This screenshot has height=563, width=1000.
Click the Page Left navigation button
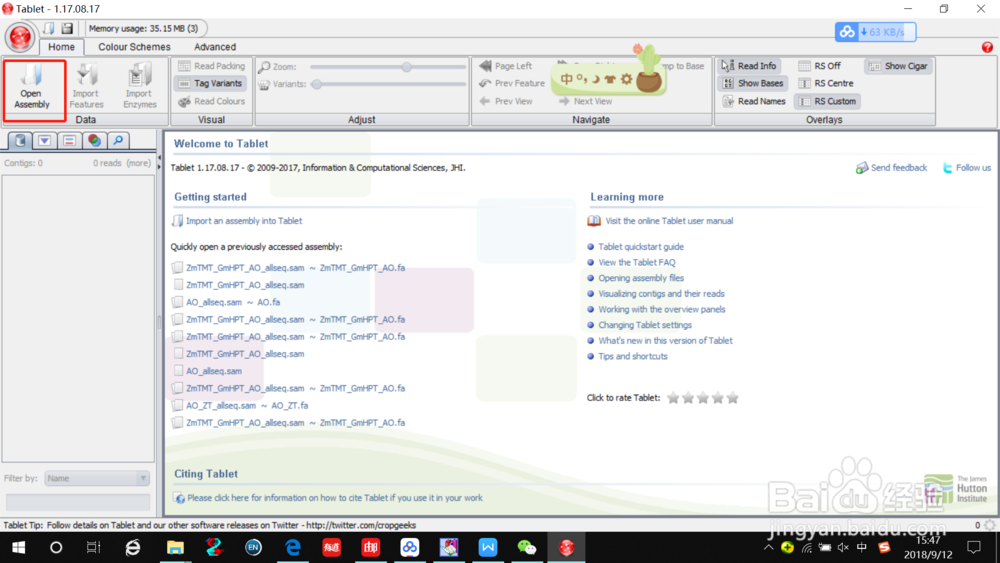tap(505, 66)
